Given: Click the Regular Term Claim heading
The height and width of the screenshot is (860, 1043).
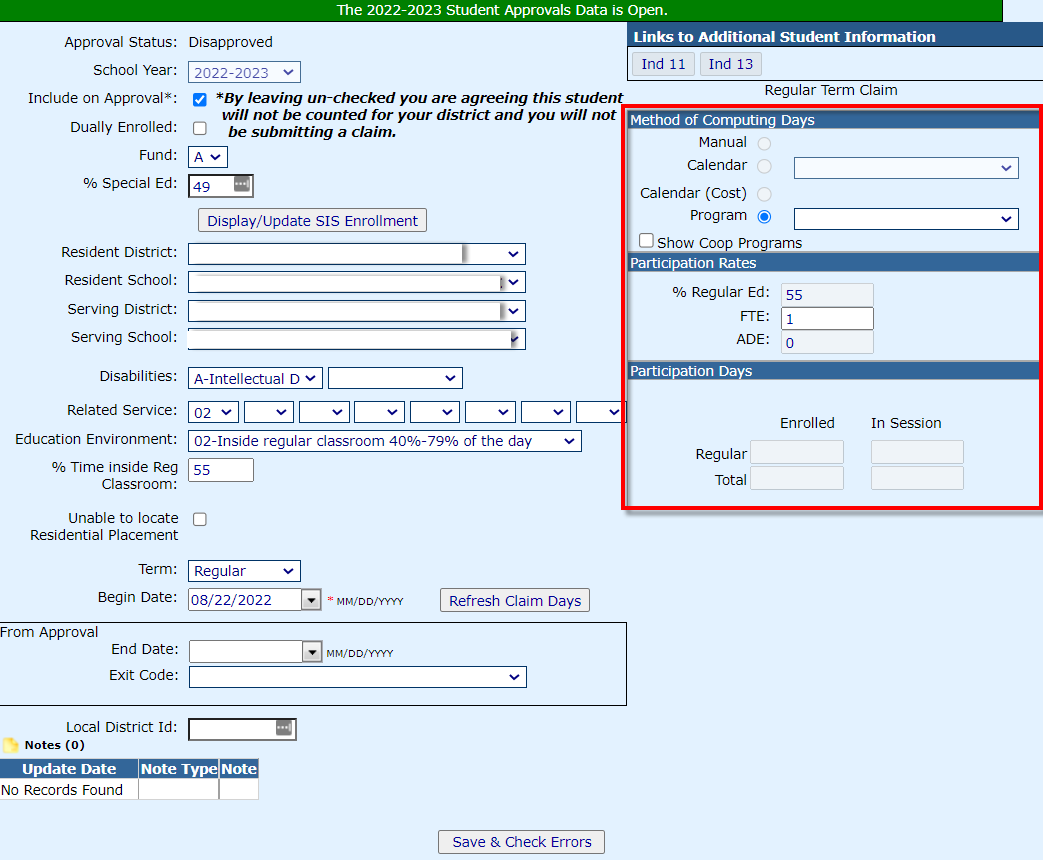Looking at the screenshot, I should (830, 90).
